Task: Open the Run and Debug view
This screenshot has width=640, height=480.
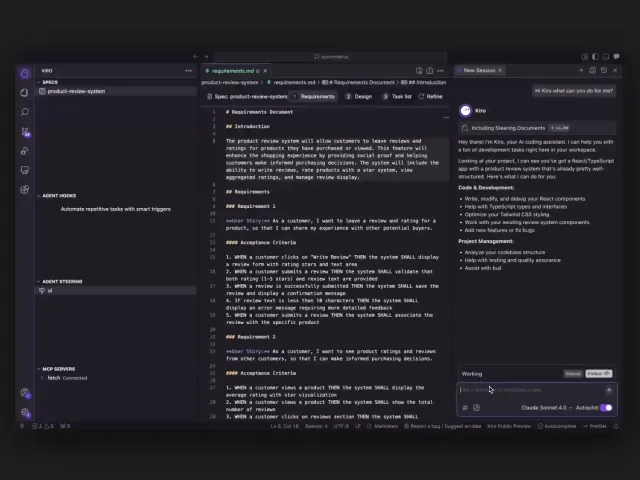Action: [x=24, y=151]
